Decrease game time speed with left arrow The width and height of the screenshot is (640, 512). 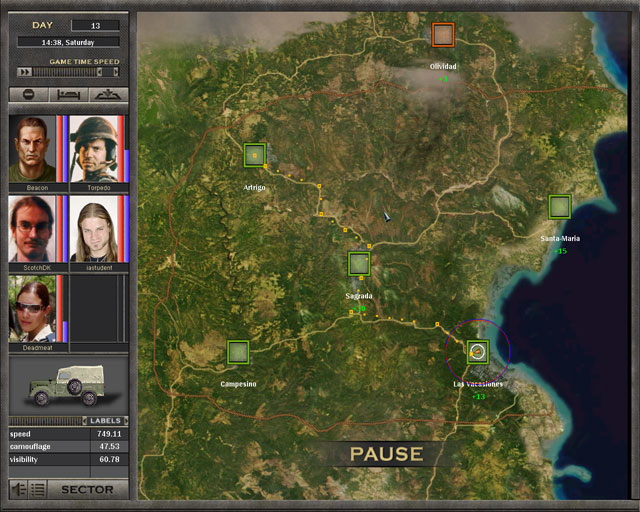pyautogui.click(x=99, y=72)
